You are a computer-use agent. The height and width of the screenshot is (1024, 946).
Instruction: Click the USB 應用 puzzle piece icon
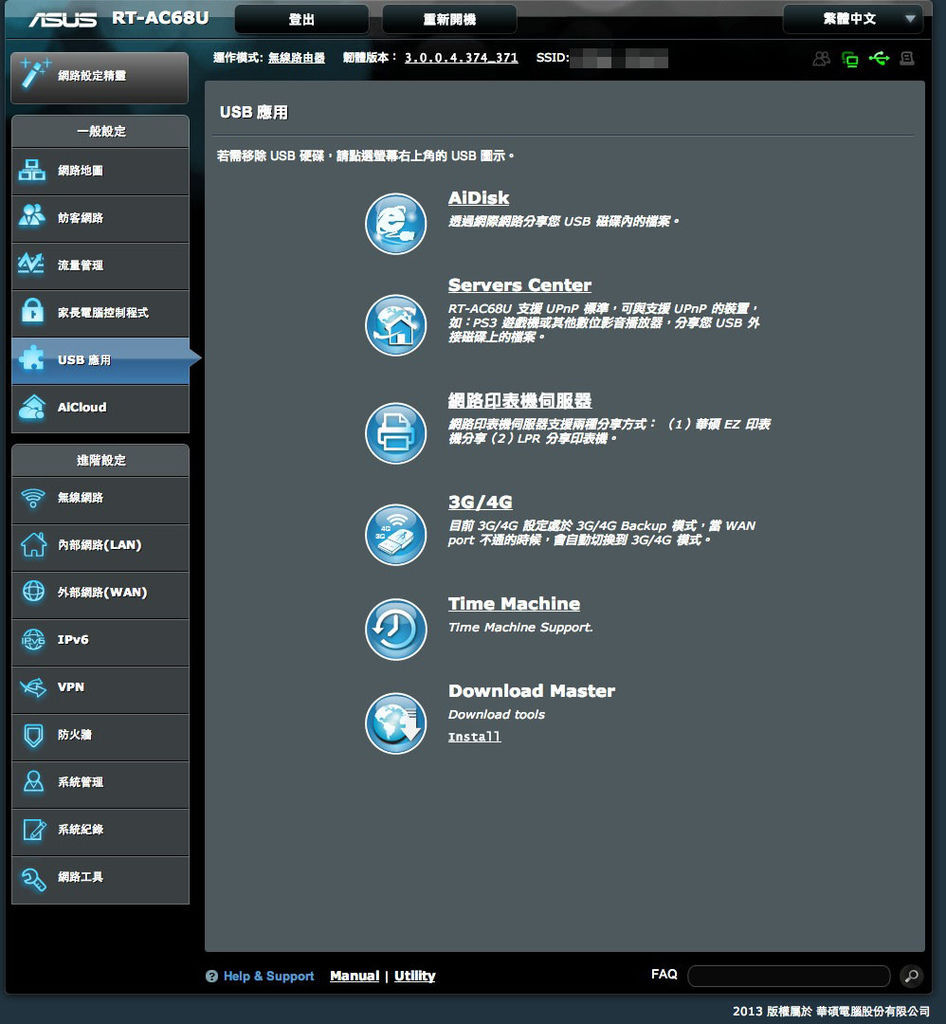tap(31, 359)
